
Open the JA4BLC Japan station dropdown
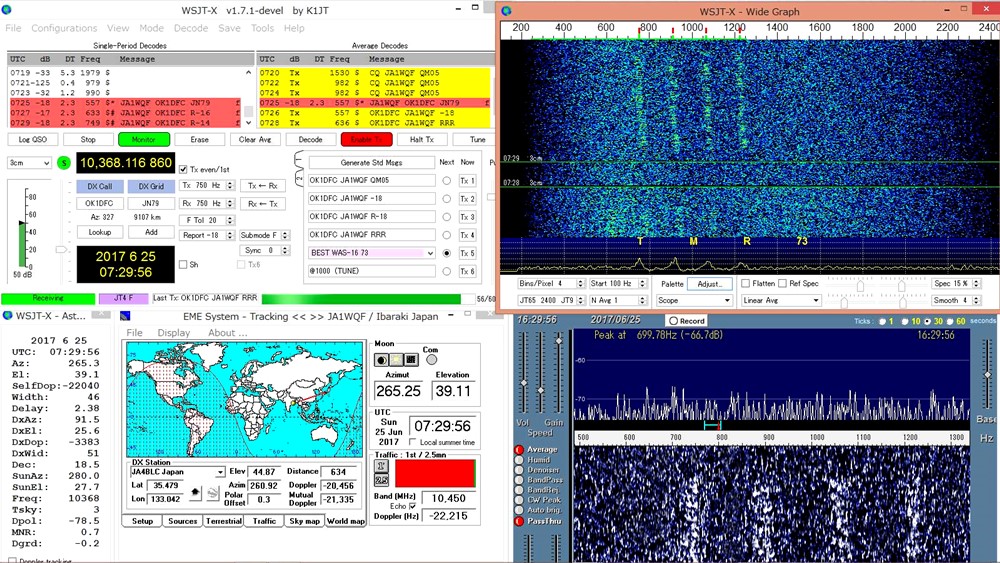pyautogui.click(x=177, y=472)
